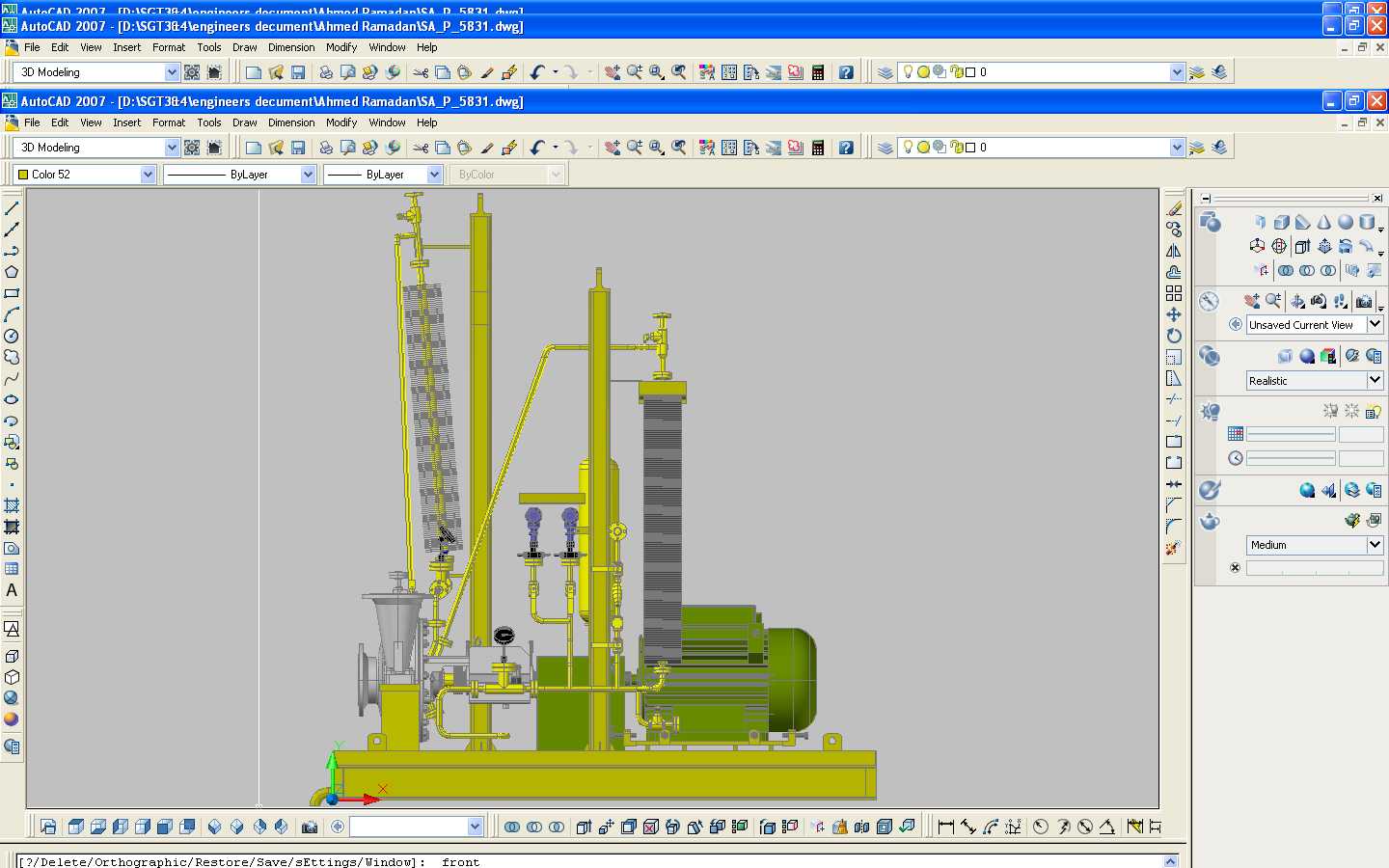Viewport: 1389px width, 868px height.
Task: Select the Multiline Text tool
Action: tap(12, 590)
